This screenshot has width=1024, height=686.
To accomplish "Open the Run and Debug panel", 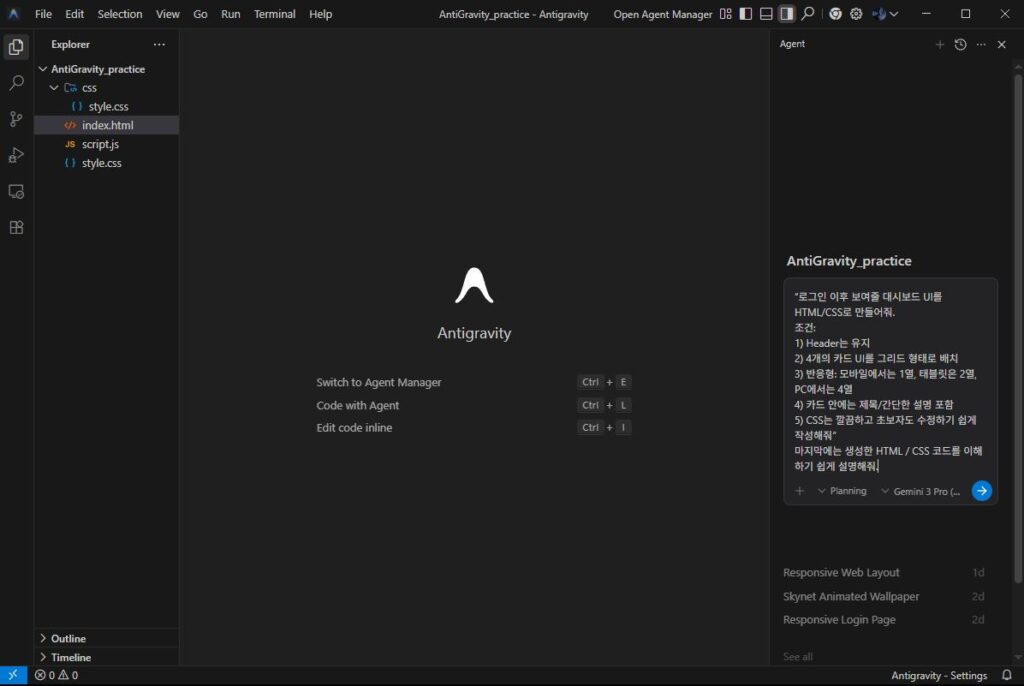I will [16, 155].
